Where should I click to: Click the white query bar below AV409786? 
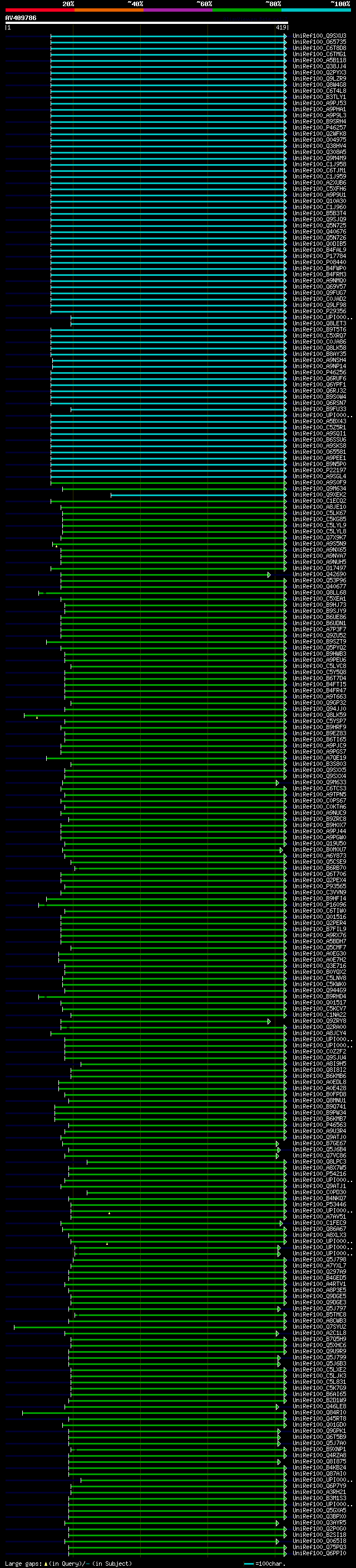pos(147,22)
